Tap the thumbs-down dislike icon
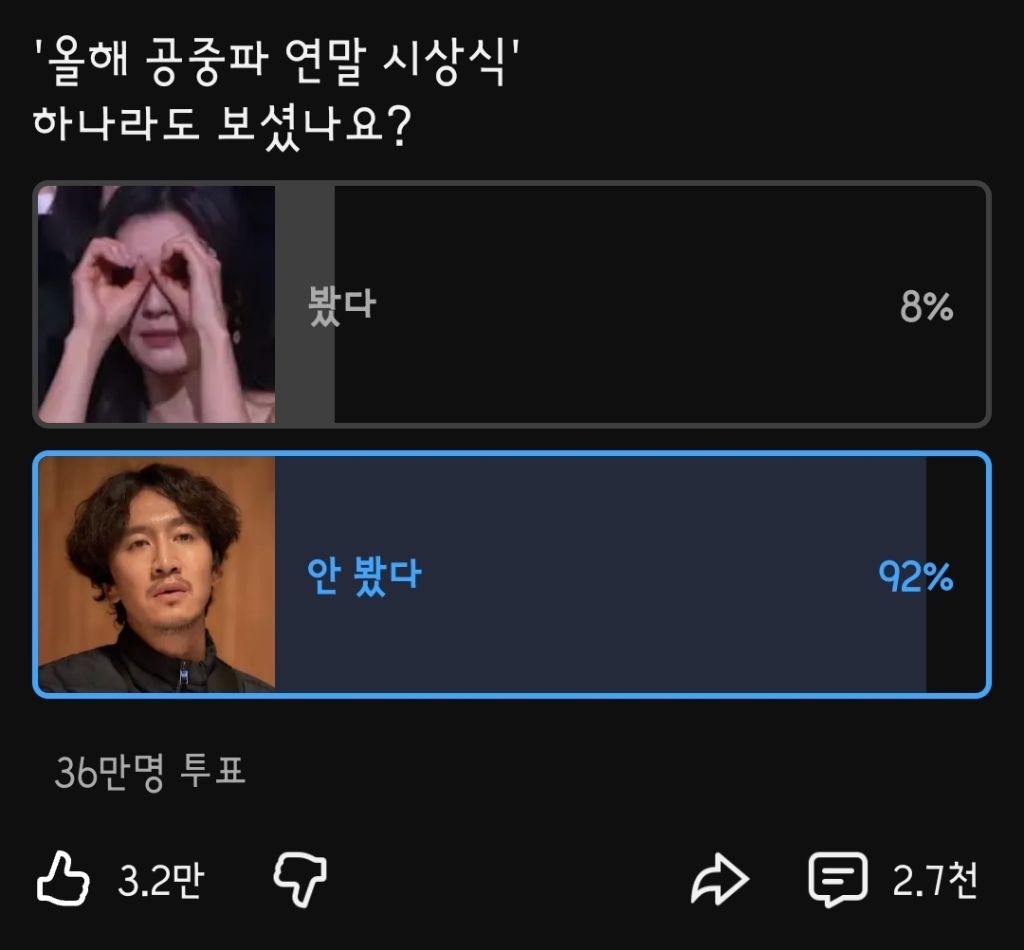Screen dimensions: 1024x950 tap(300, 879)
